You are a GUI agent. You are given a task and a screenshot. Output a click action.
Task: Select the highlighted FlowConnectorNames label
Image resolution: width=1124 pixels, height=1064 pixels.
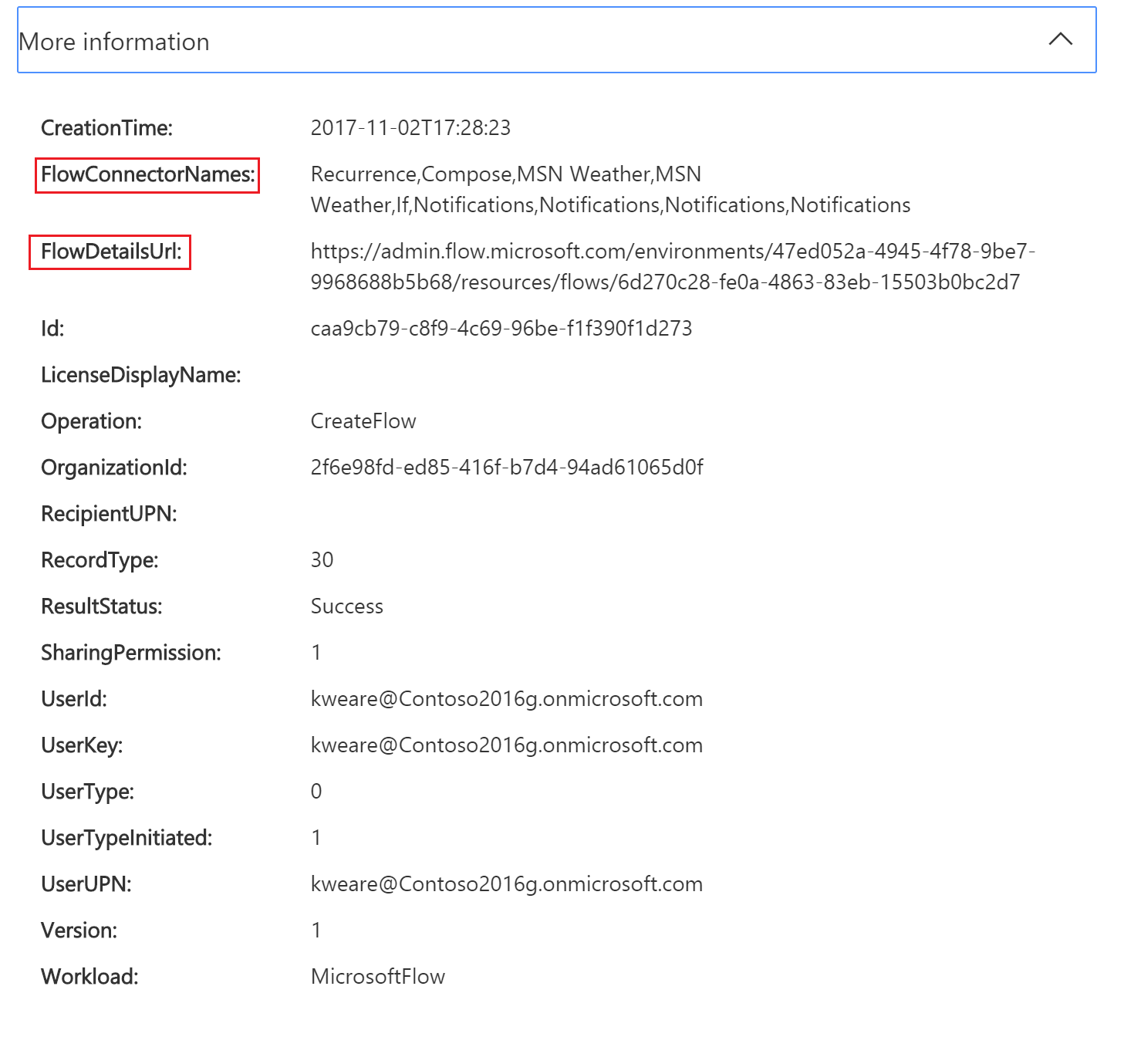tap(147, 175)
